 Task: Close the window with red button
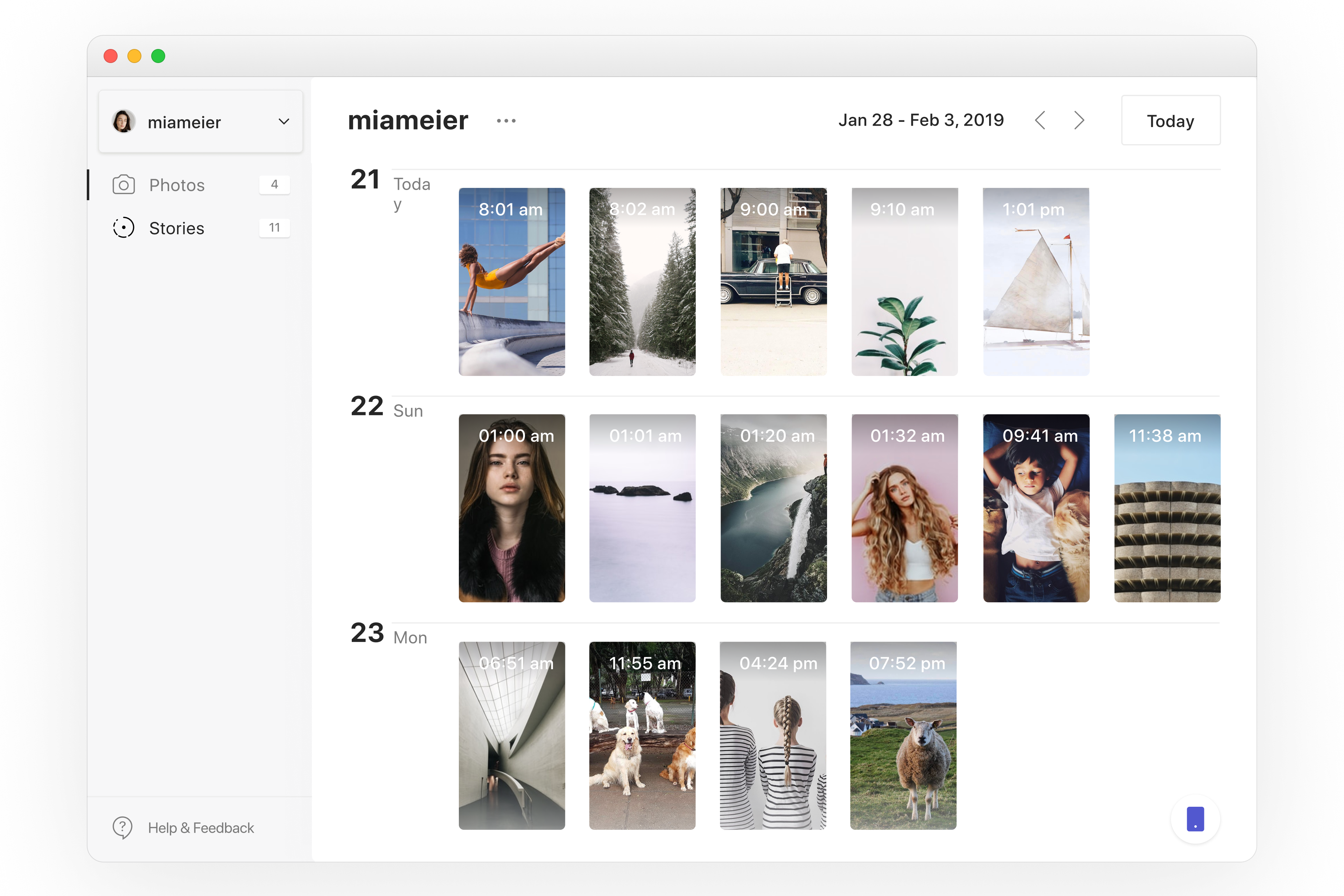click(x=111, y=56)
